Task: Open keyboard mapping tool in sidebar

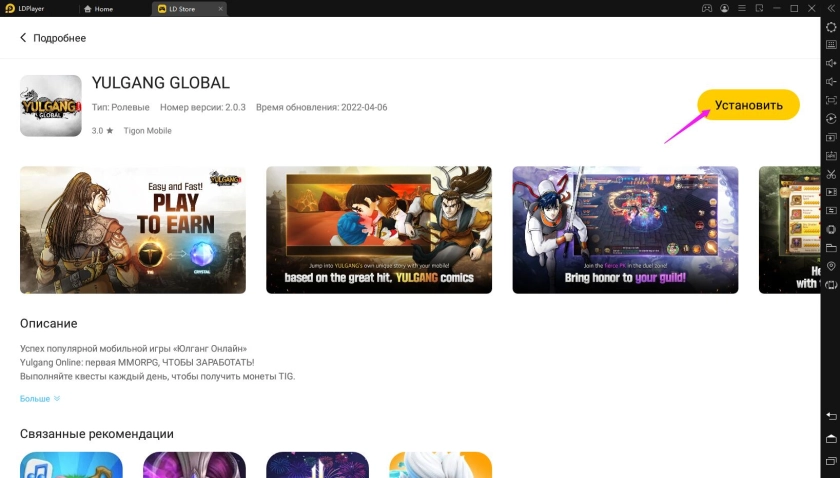Action: tap(831, 45)
